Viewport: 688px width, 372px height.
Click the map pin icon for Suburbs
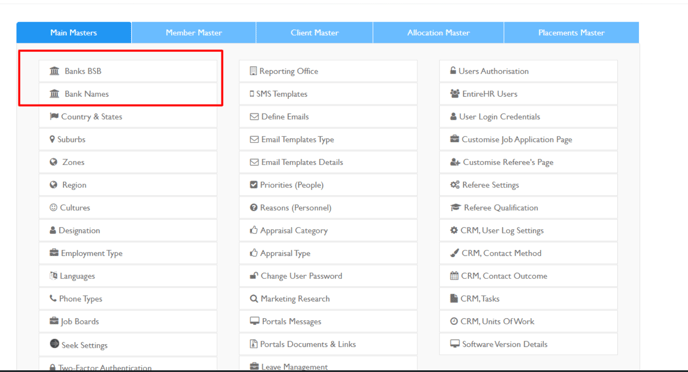pos(52,139)
